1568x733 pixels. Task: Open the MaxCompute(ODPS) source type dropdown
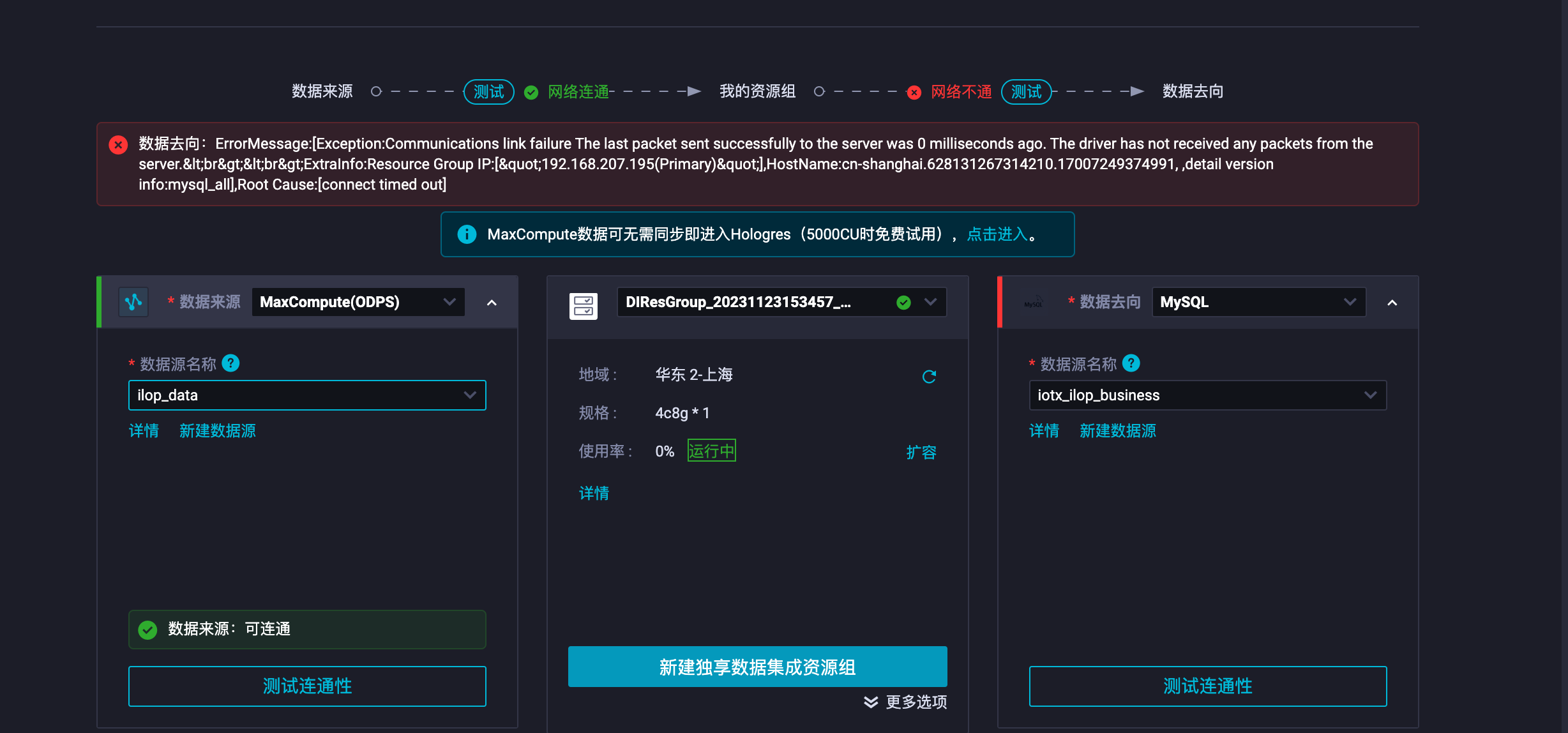(x=358, y=302)
